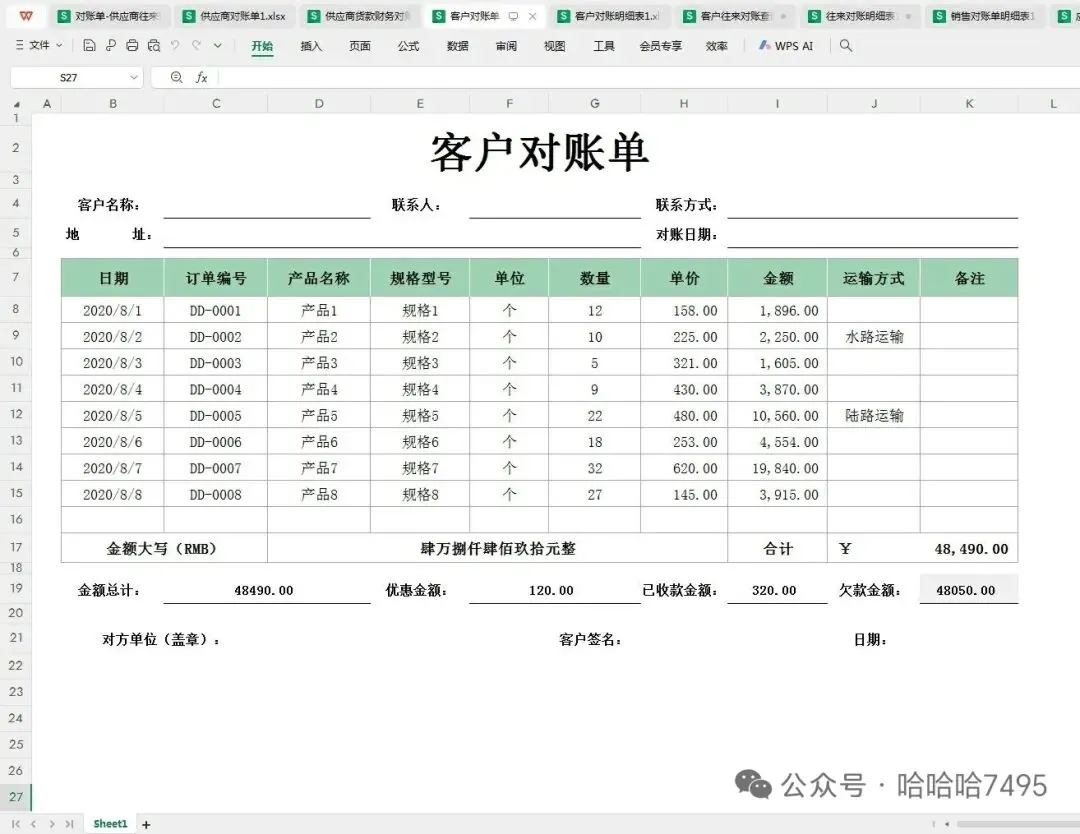Click the Save icon in the quick toolbar
Image resolution: width=1080 pixels, height=834 pixels.
tap(89, 45)
